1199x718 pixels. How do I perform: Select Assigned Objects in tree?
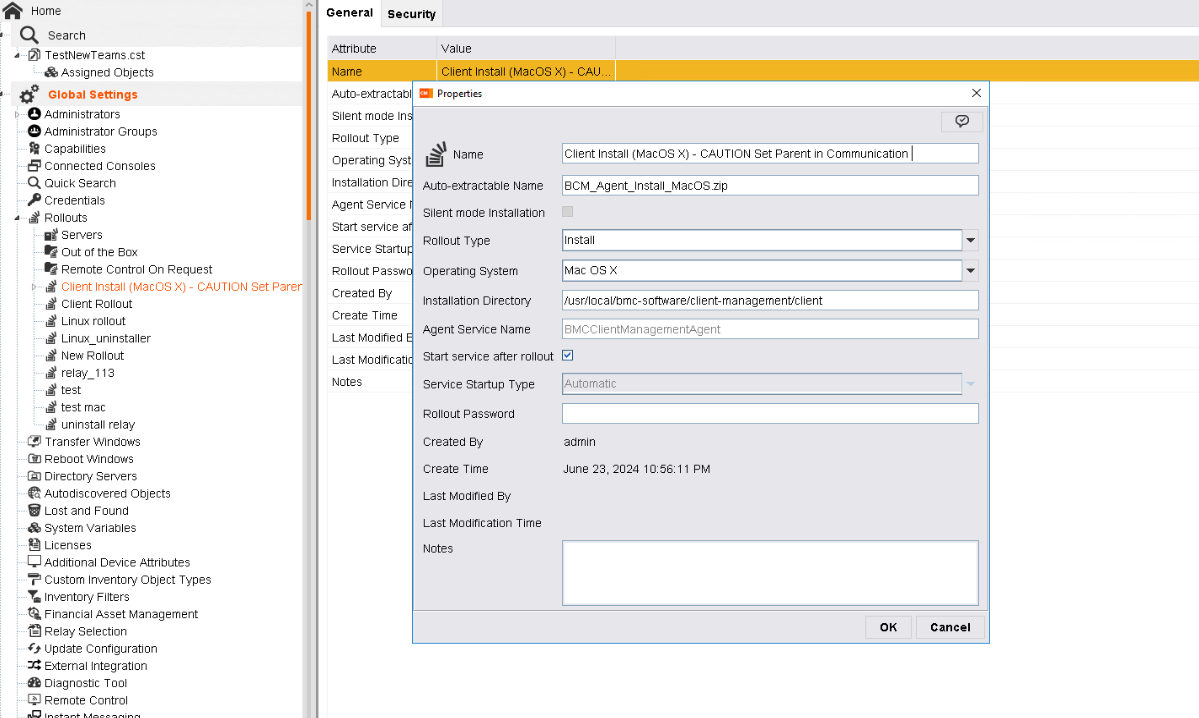[x=107, y=72]
